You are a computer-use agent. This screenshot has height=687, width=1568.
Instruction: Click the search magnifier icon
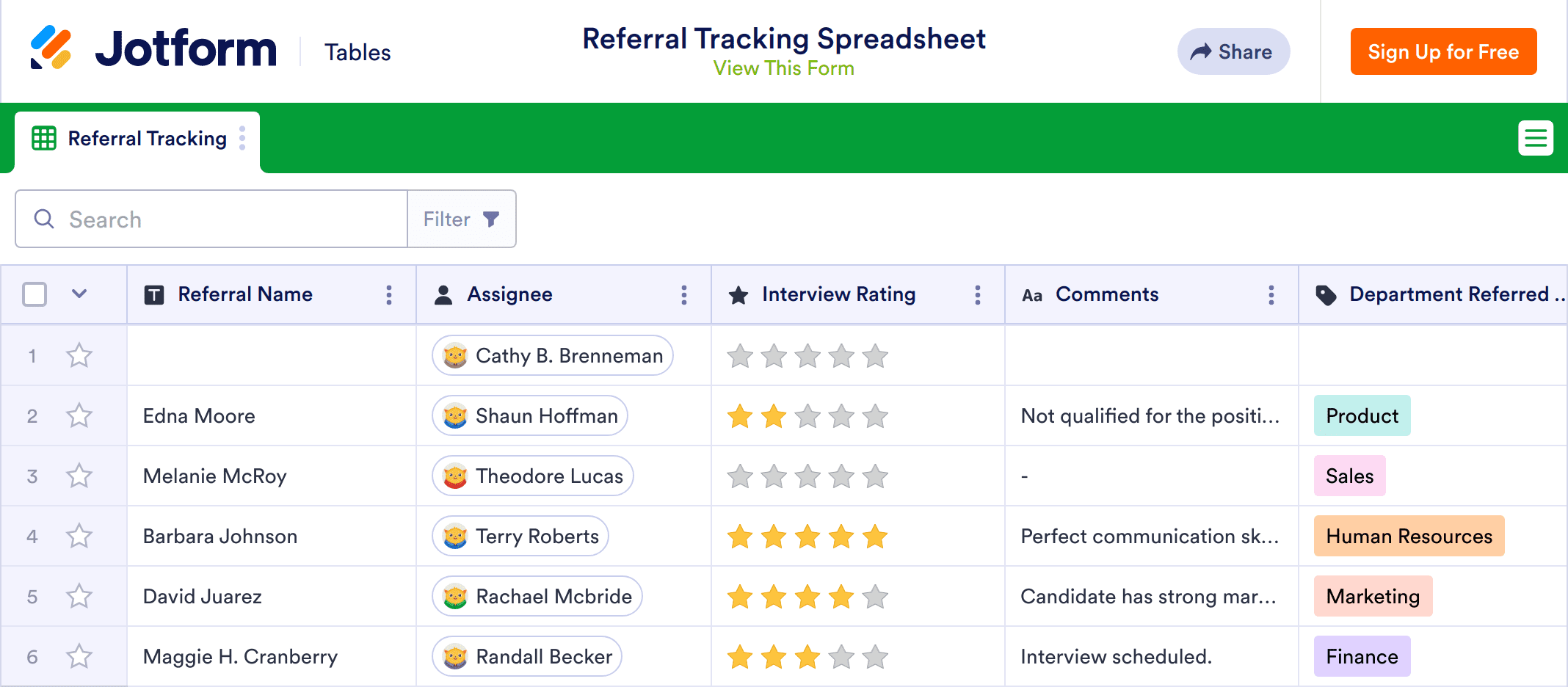pos(44,219)
